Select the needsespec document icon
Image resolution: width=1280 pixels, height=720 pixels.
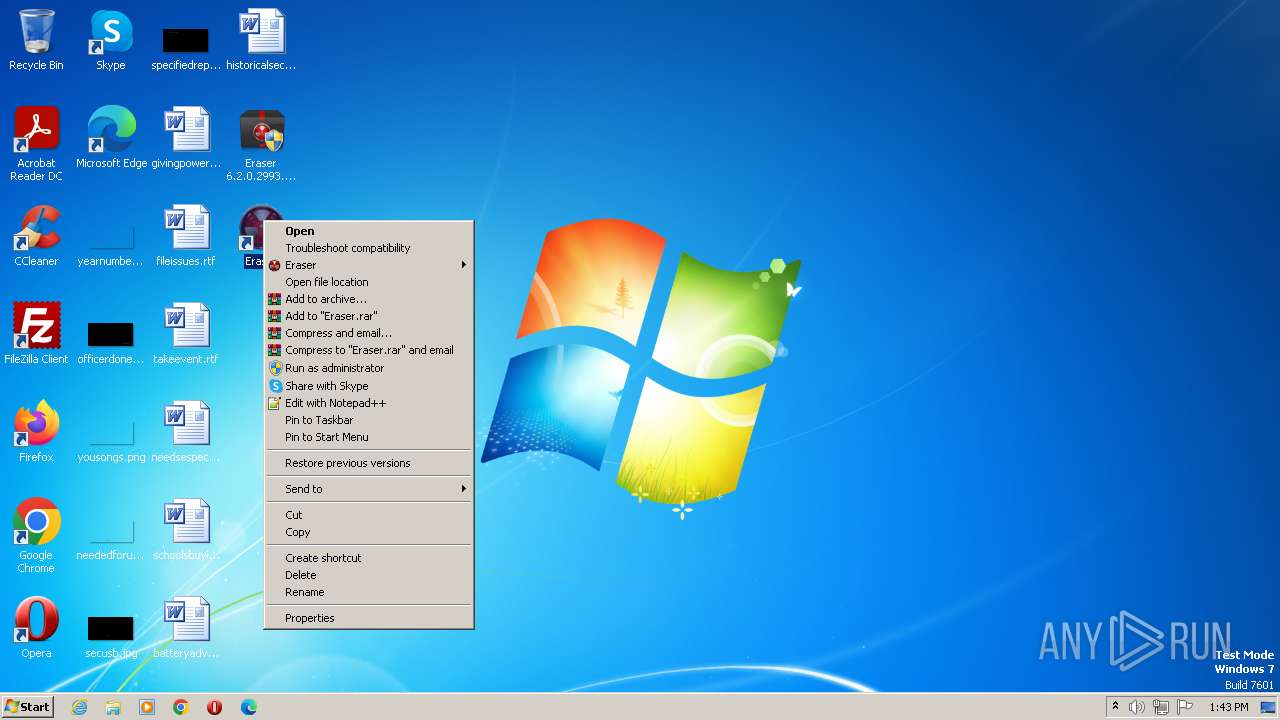(186, 431)
